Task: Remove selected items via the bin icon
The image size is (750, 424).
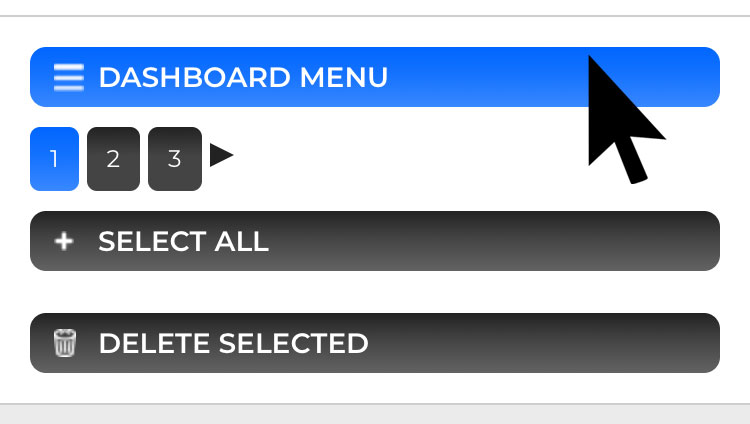Action: [x=65, y=343]
